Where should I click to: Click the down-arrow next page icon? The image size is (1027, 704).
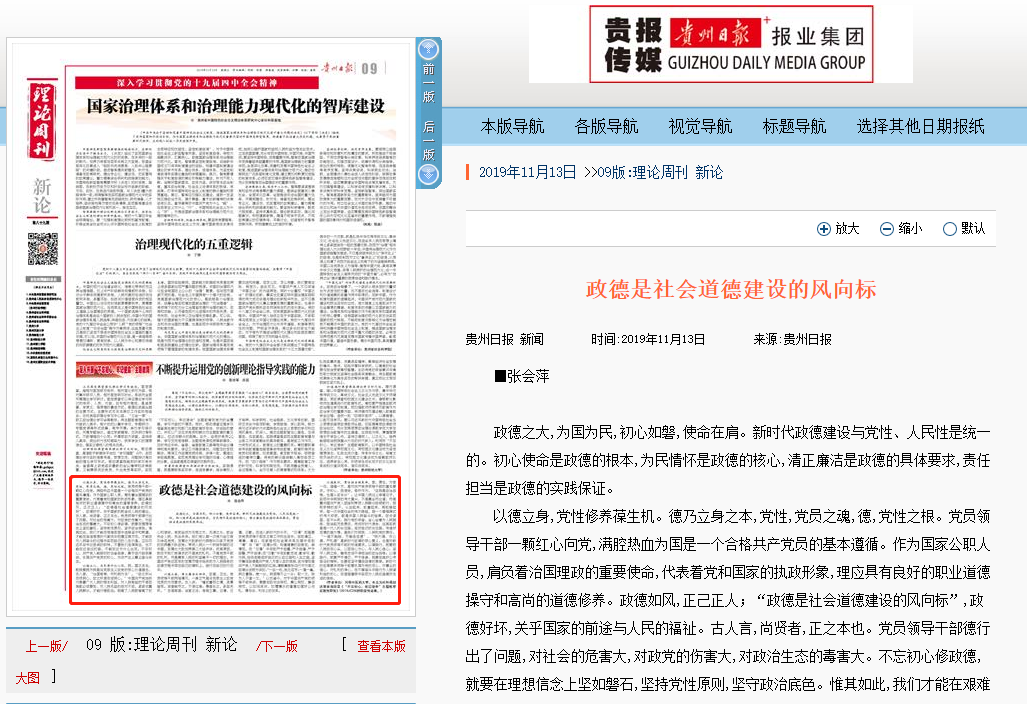(428, 175)
